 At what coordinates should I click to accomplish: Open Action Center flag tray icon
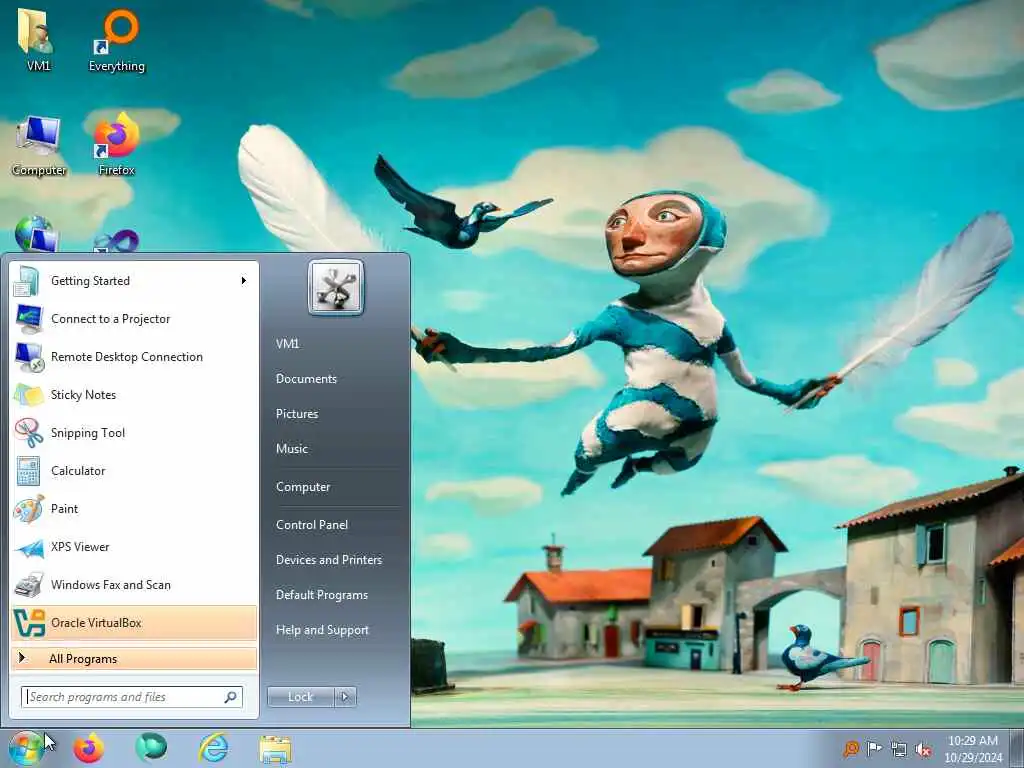[x=874, y=749]
